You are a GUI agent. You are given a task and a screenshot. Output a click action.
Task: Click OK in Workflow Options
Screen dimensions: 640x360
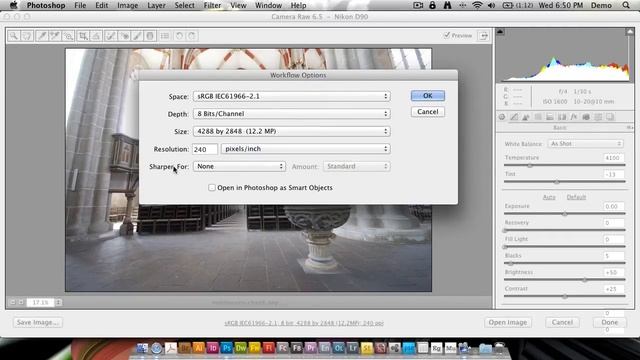click(x=428, y=96)
